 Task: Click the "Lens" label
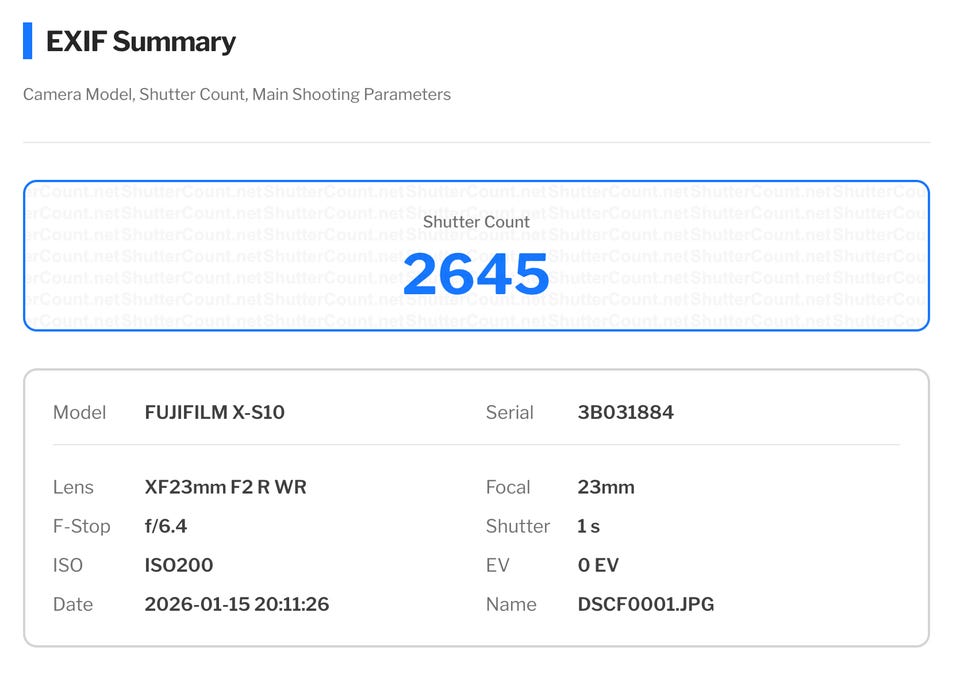point(73,487)
